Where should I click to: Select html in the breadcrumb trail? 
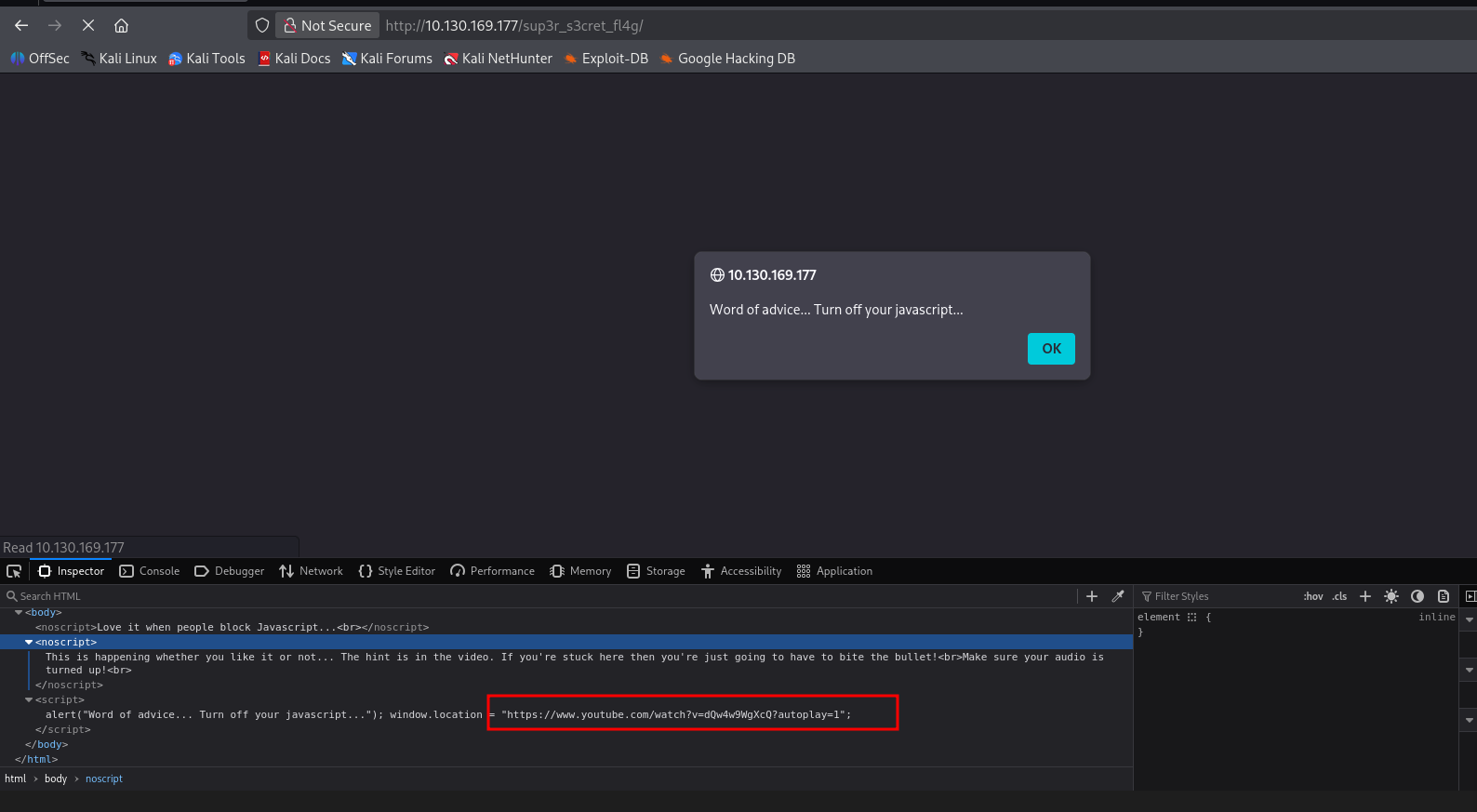point(16,779)
